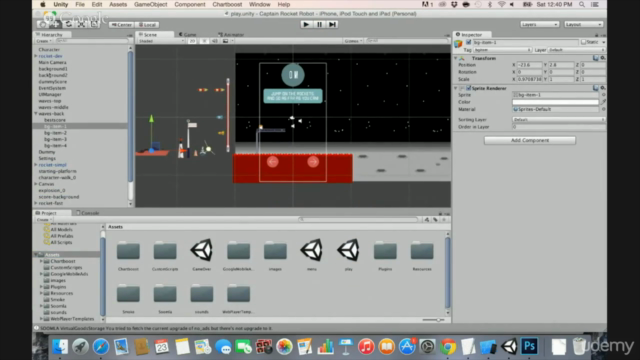
Task: Click the Add Component button
Action: click(530, 140)
